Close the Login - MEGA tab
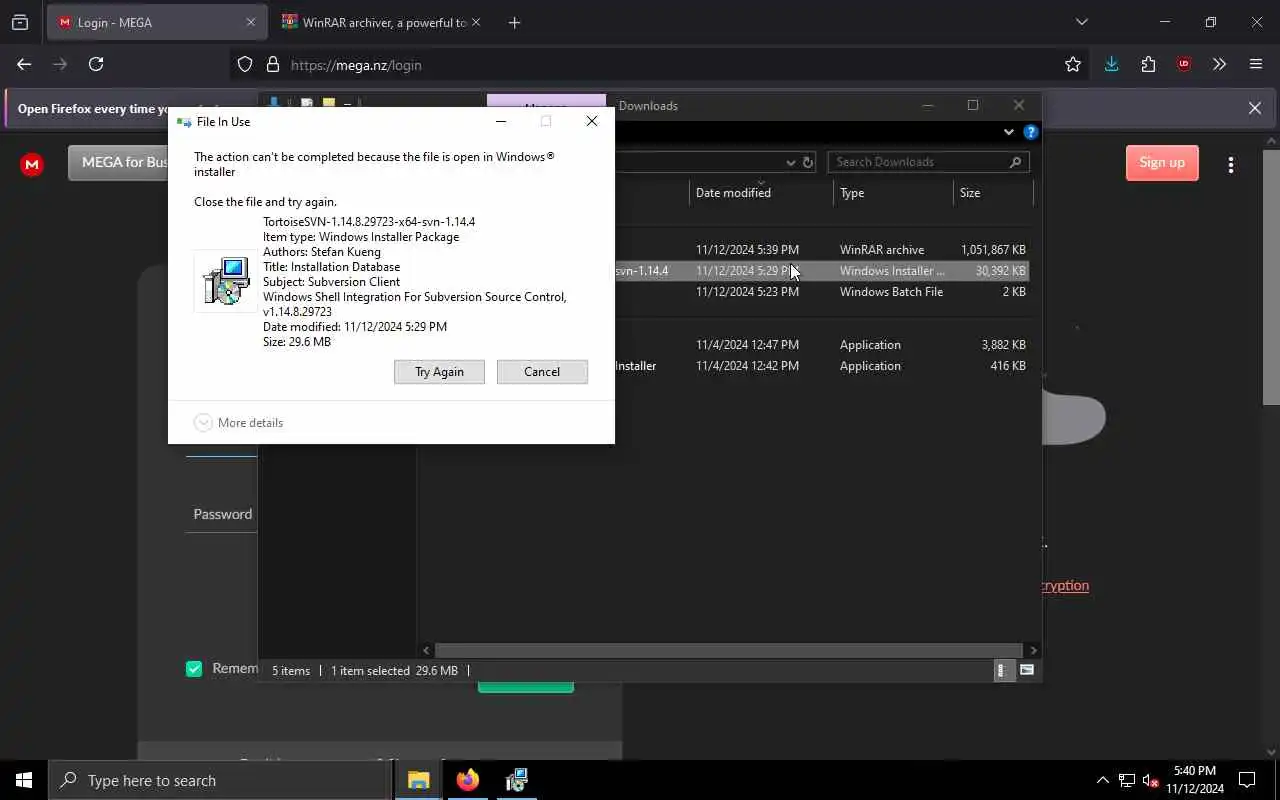Screen dimensions: 1280x800 [x=250, y=22]
